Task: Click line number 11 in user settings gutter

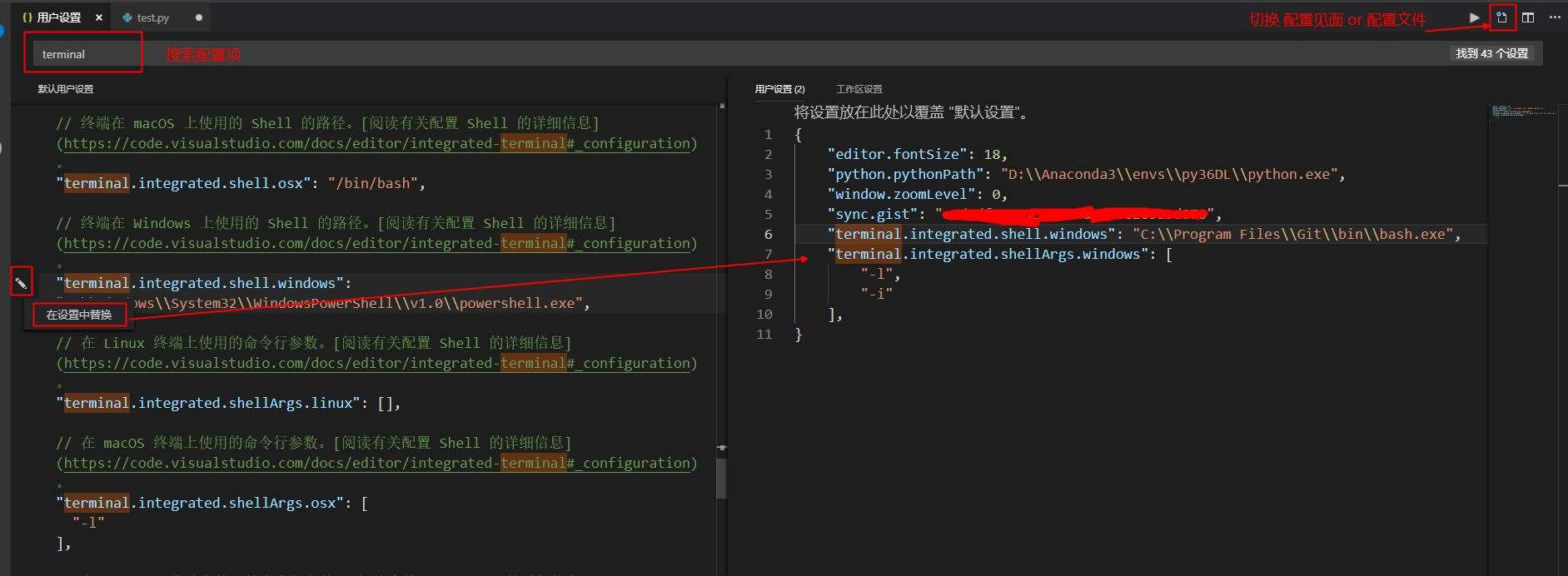Action: pos(764,334)
